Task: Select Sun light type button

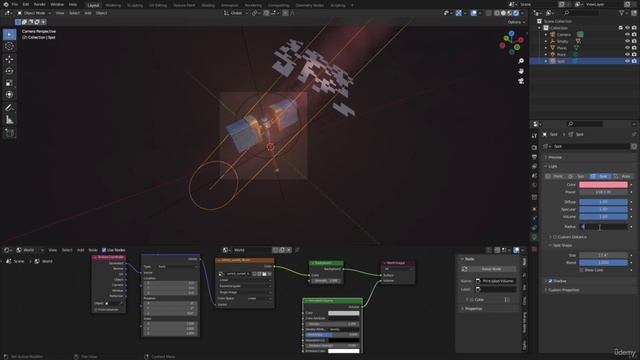Action: (578, 176)
